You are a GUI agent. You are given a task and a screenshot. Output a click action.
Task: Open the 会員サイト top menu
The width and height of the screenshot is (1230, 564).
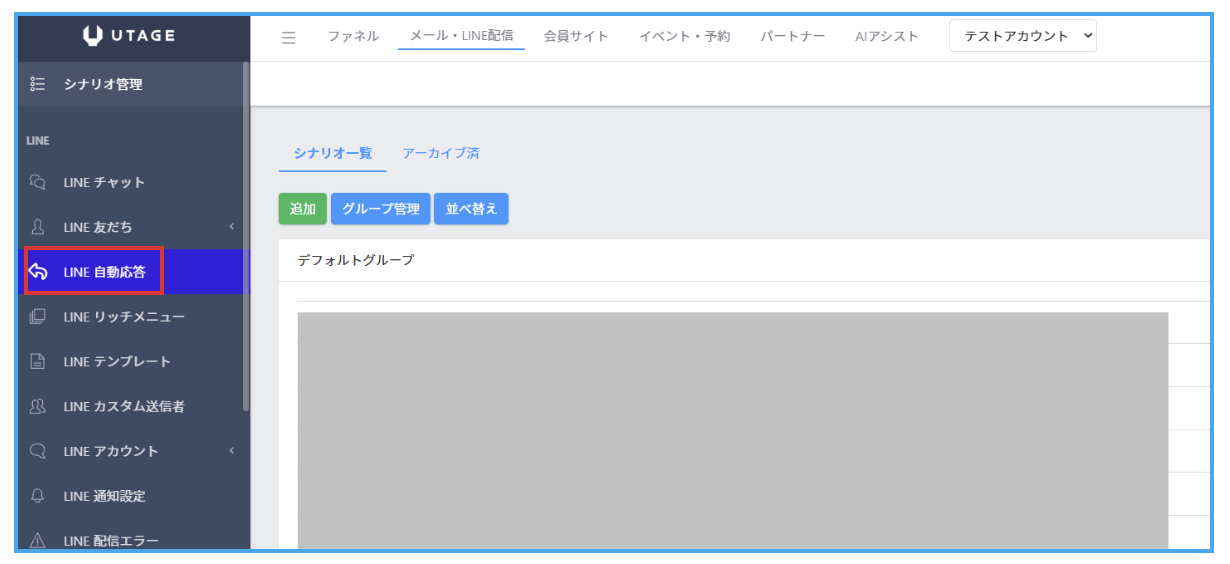click(x=575, y=37)
